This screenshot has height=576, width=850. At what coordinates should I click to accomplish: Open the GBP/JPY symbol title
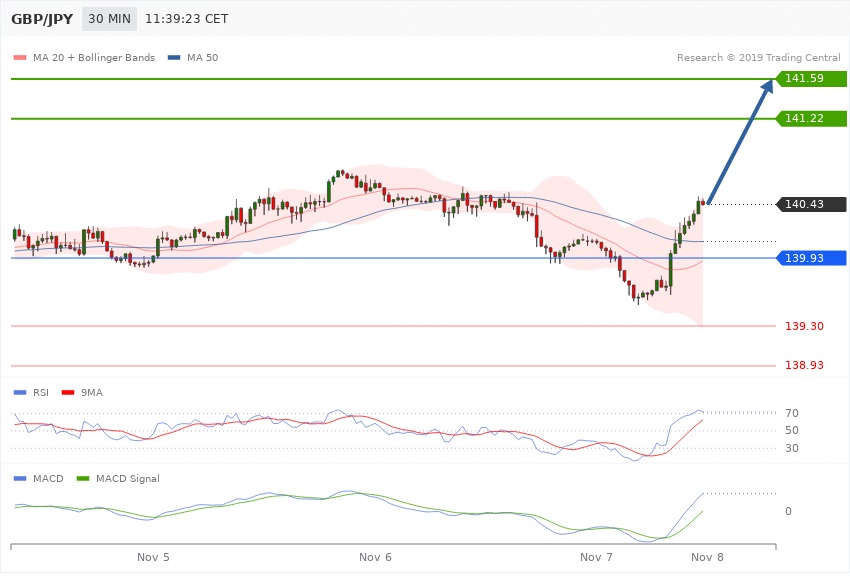point(41,19)
